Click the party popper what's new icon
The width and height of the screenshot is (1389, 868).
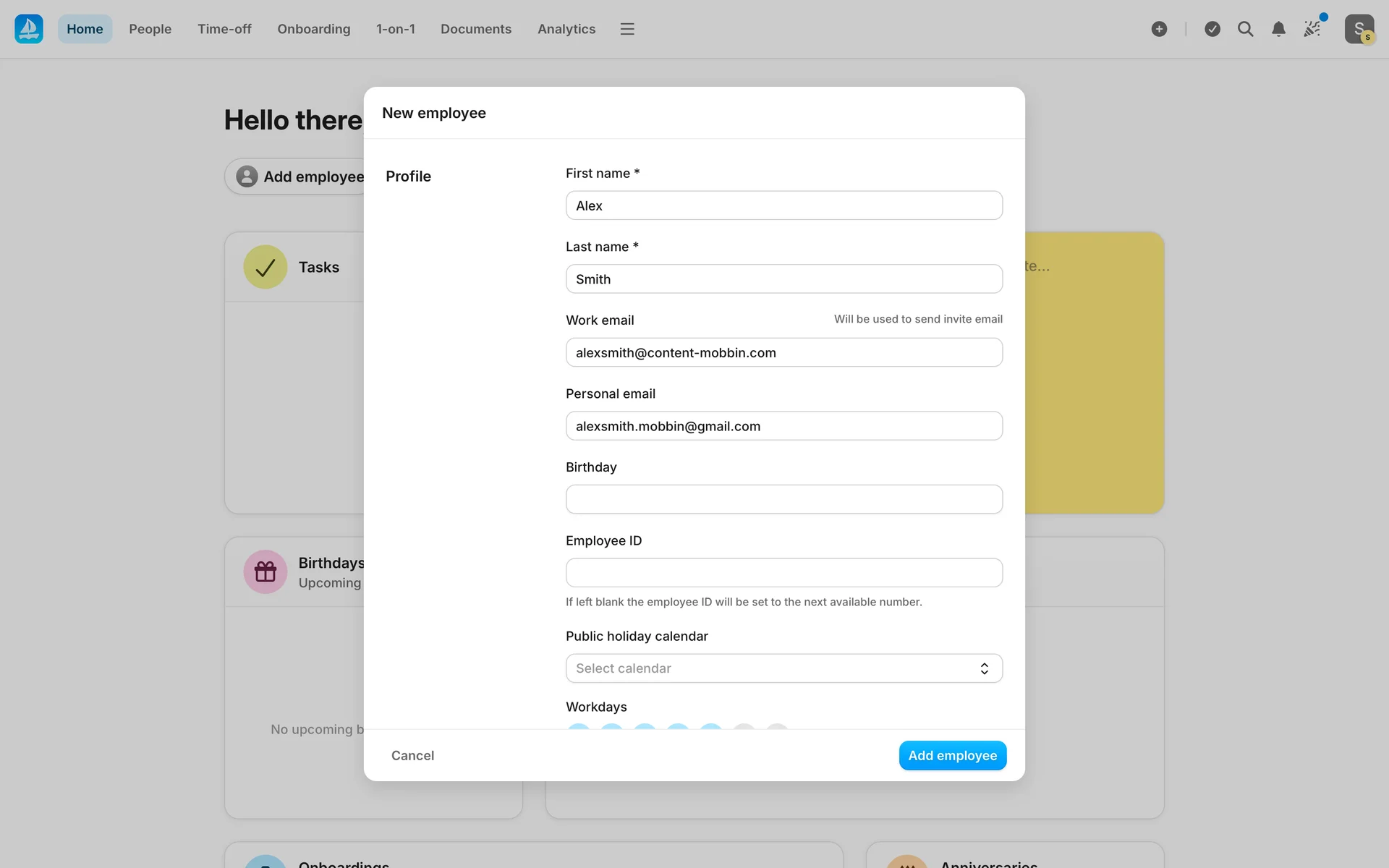coord(1312,29)
